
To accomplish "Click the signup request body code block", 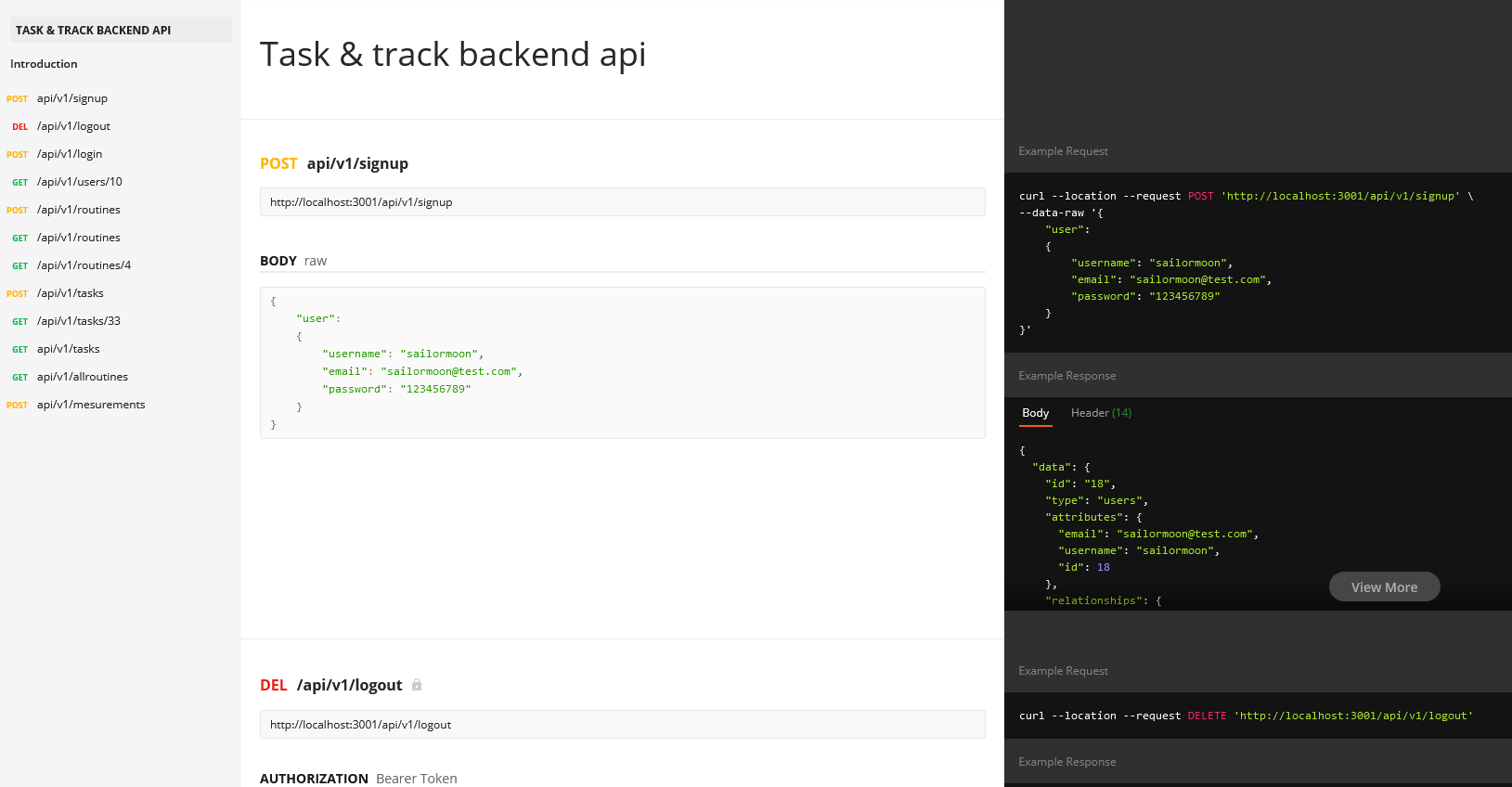I will tap(622, 363).
